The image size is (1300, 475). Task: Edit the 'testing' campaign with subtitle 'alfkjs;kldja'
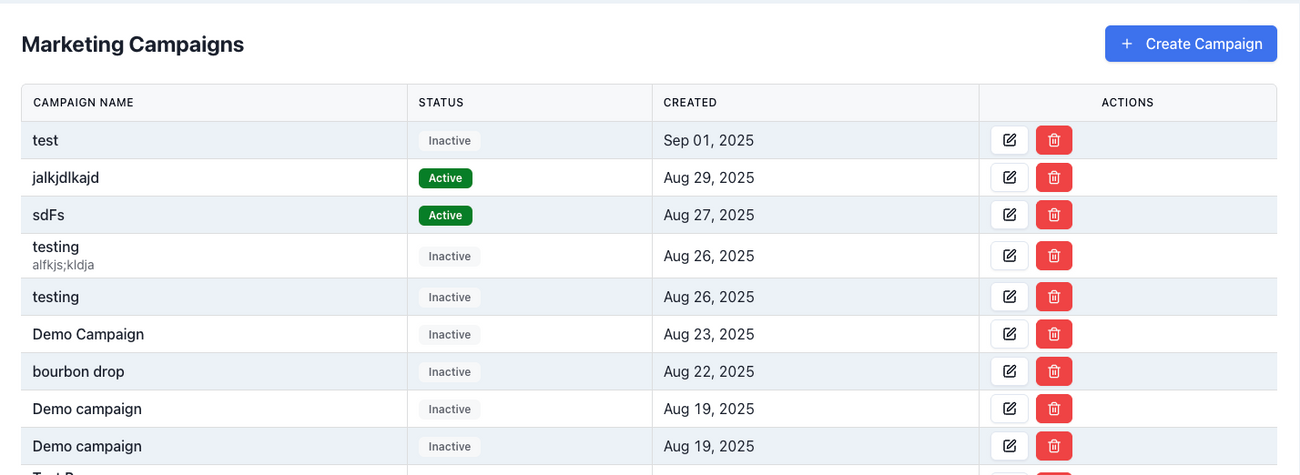pyautogui.click(x=1009, y=256)
